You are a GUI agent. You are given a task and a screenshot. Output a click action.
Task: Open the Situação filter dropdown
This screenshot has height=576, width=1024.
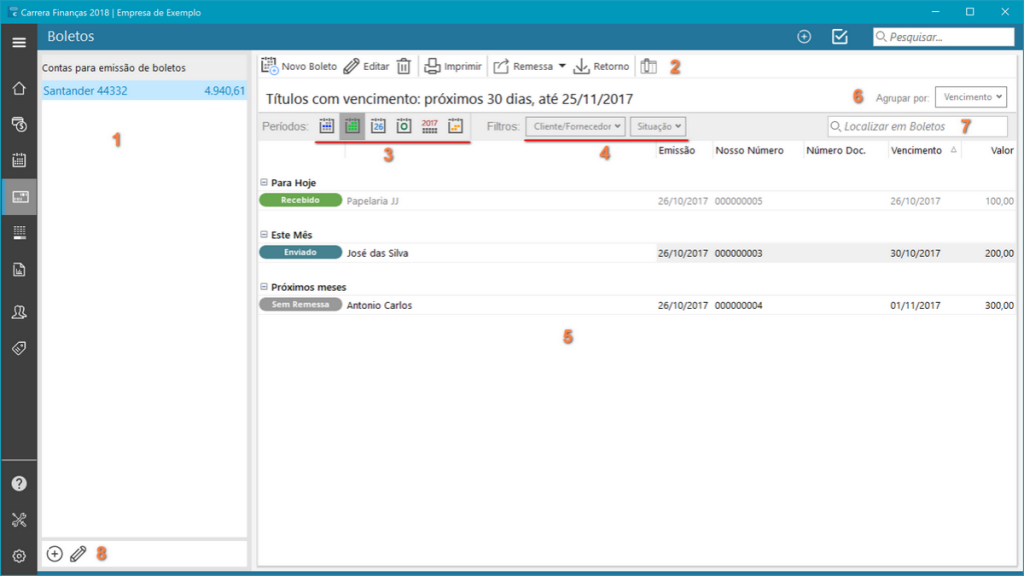coord(659,126)
